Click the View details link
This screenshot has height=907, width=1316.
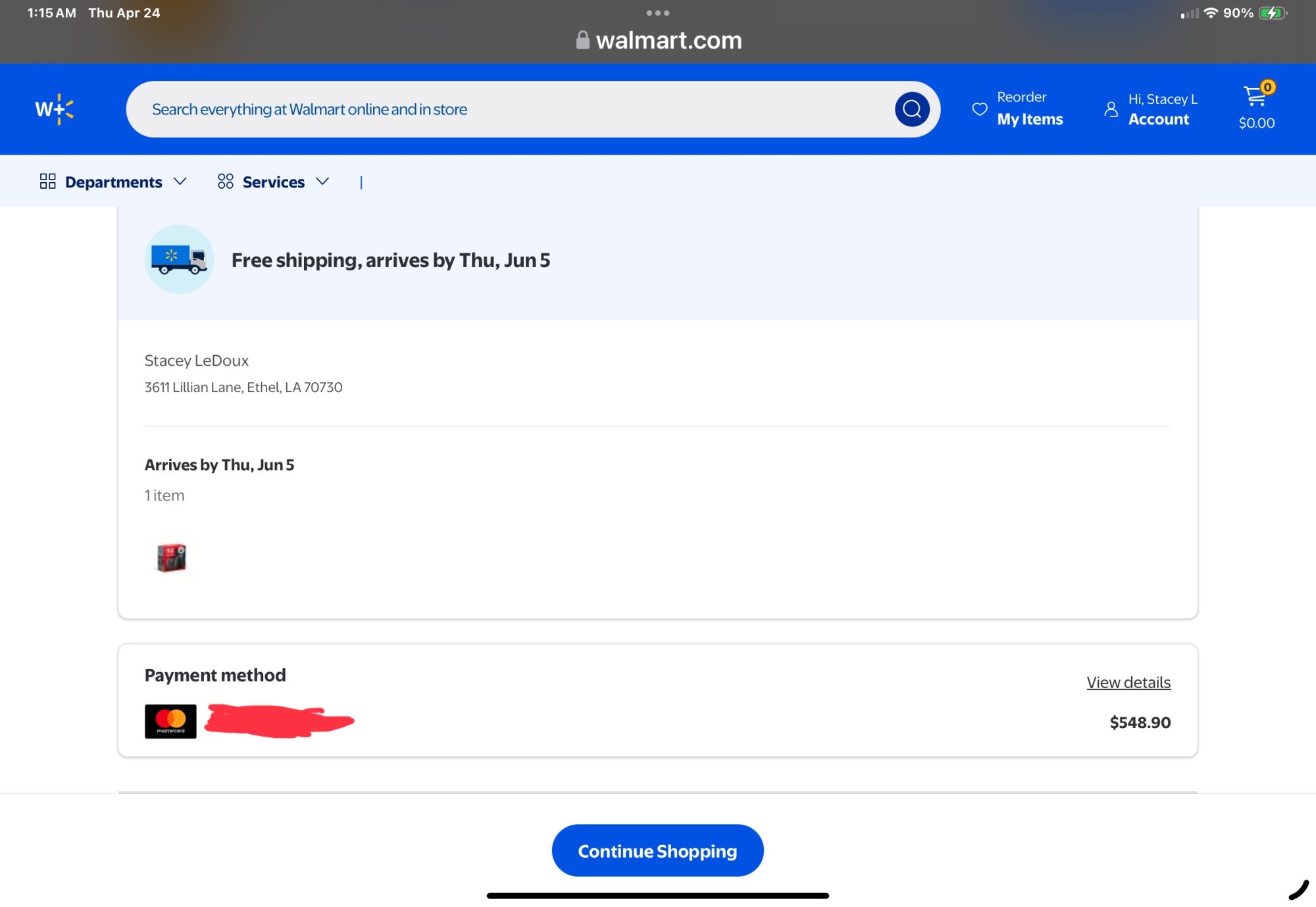pyautogui.click(x=1128, y=683)
